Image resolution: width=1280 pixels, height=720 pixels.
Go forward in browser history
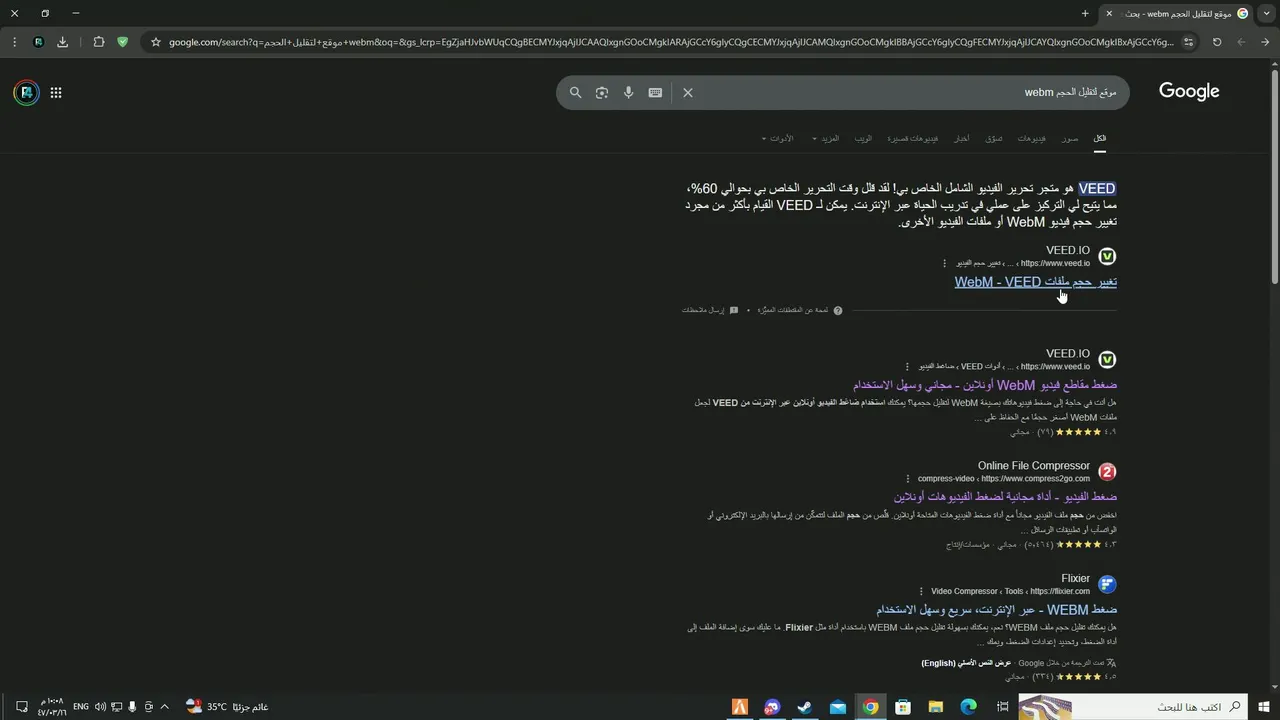1241,42
